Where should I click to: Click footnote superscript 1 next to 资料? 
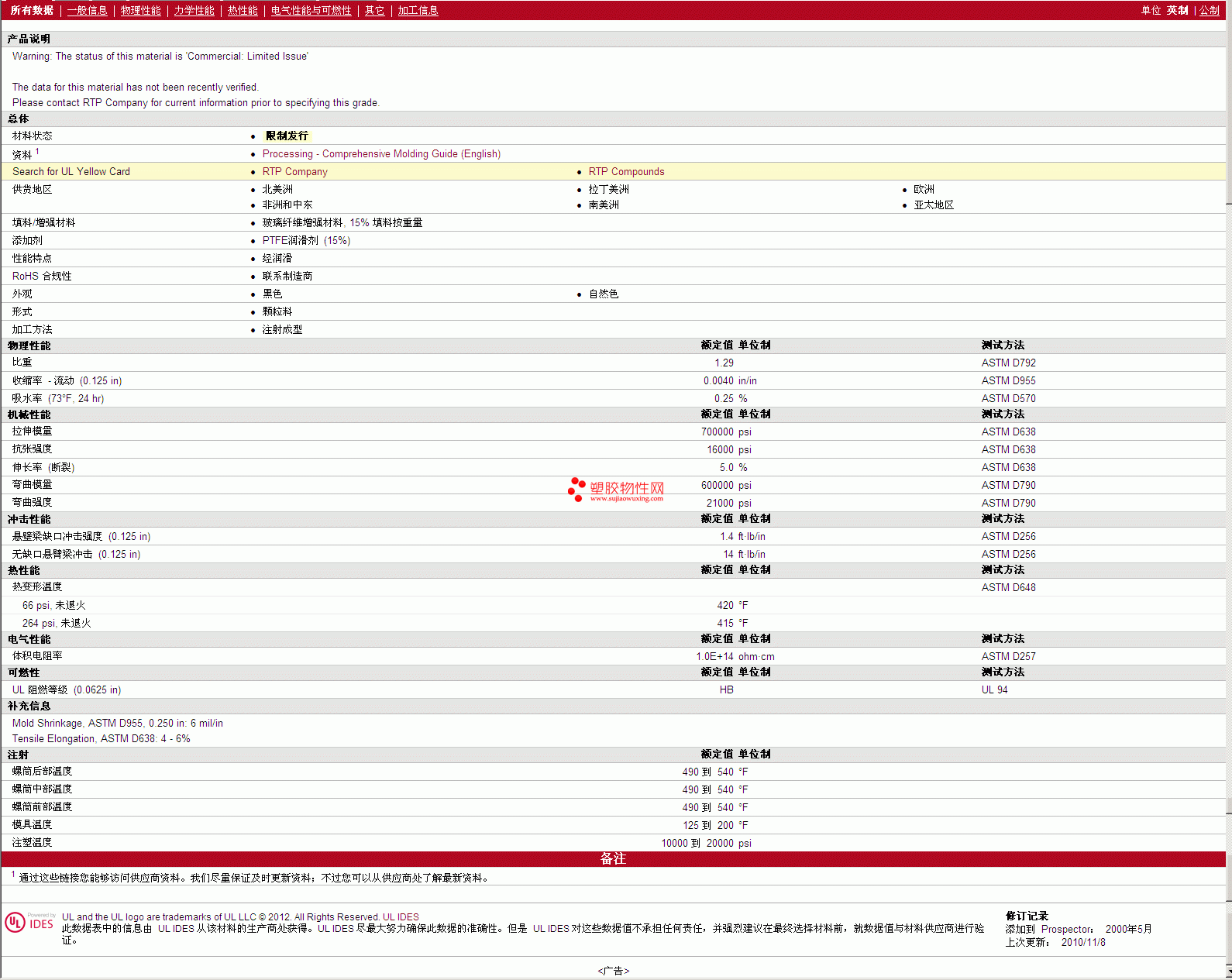pyautogui.click(x=37, y=152)
